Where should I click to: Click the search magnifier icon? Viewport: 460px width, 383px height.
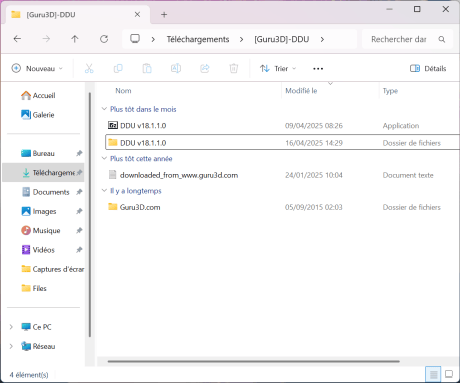442,39
